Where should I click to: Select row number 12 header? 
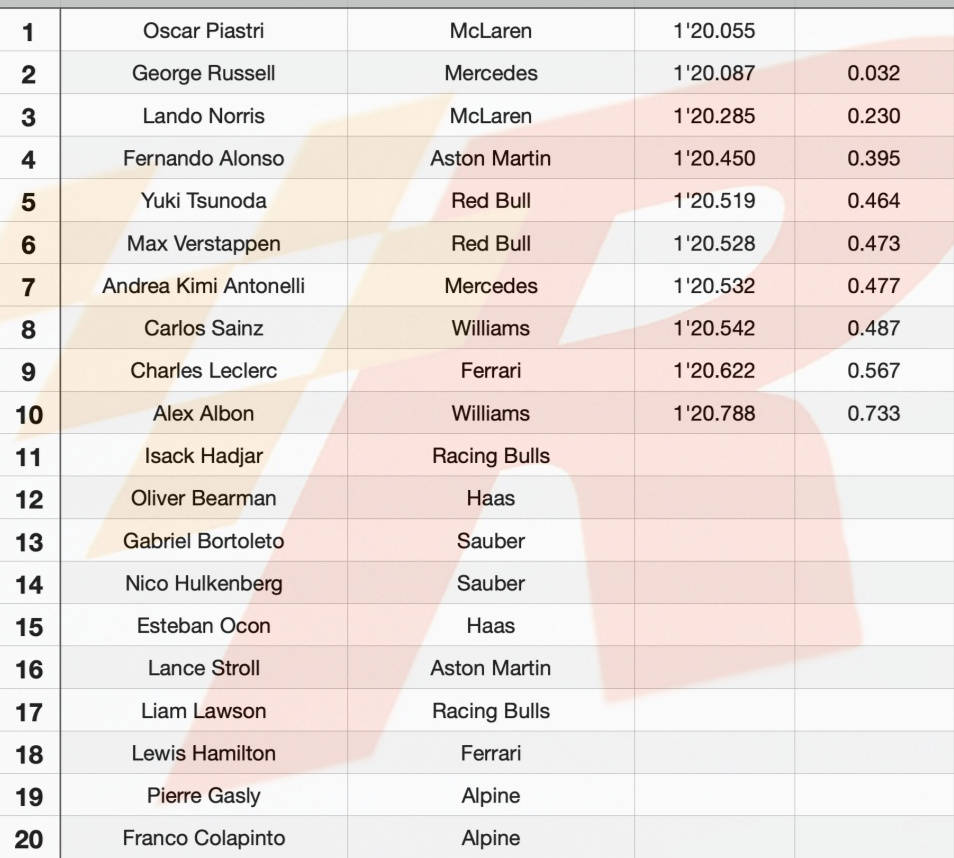[29, 499]
